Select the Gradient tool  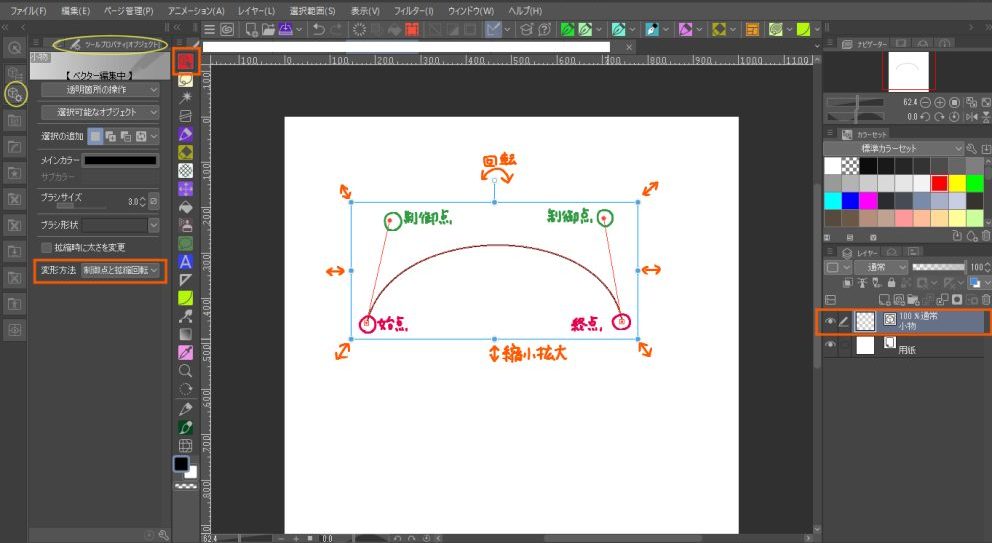point(185,333)
